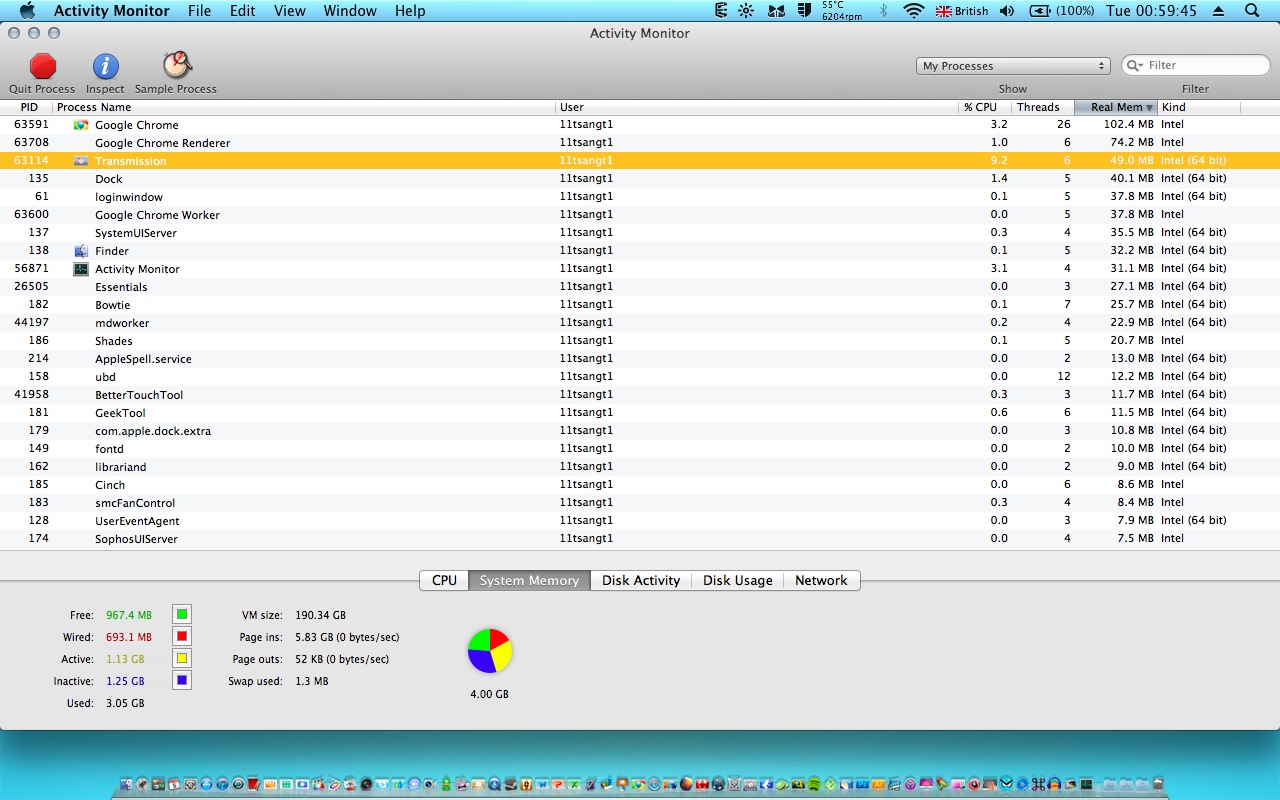Open the View menu

click(290, 11)
